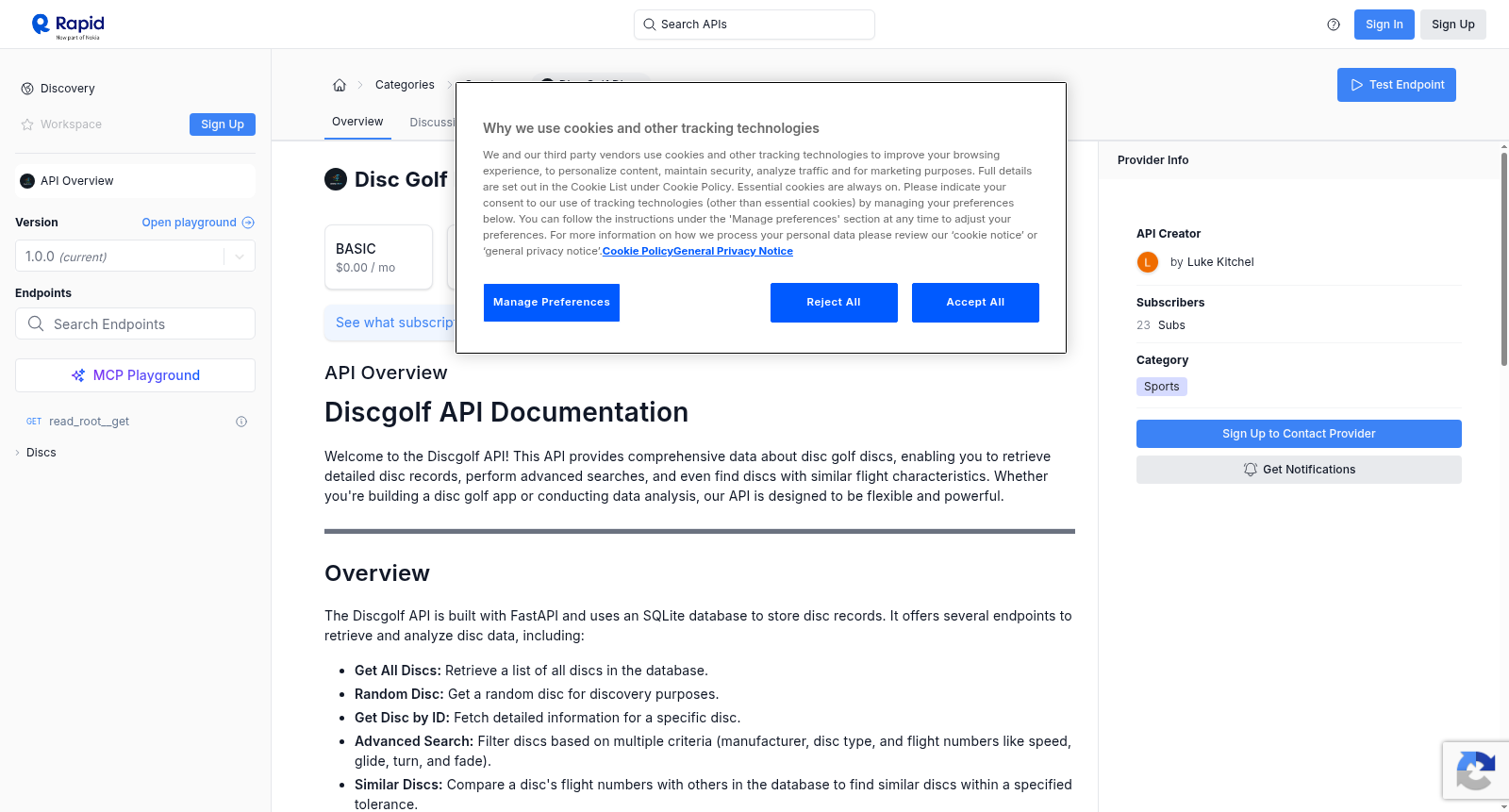This screenshot has width=1509, height=812.
Task: Focus the Search APIs field
Action: 754,25
